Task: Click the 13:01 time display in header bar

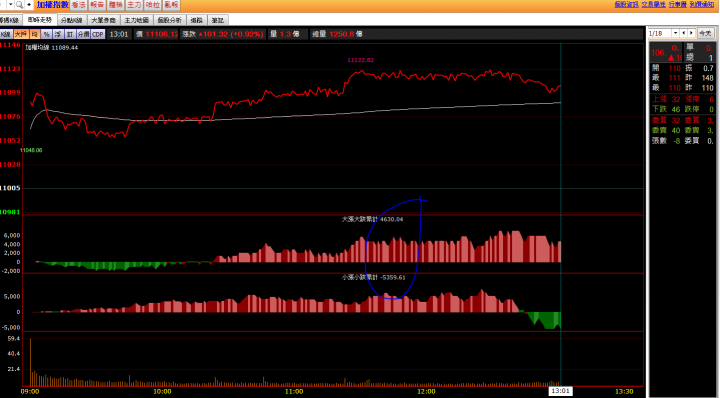Action: (x=119, y=34)
